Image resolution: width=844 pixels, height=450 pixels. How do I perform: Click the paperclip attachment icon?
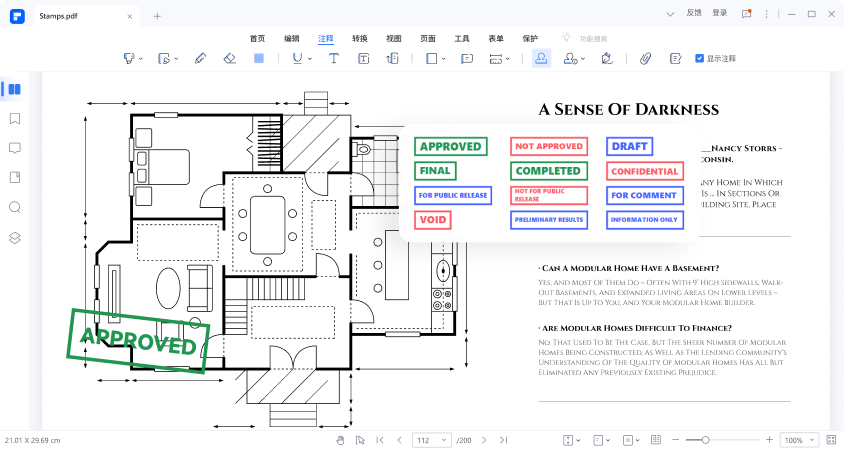[x=646, y=59]
